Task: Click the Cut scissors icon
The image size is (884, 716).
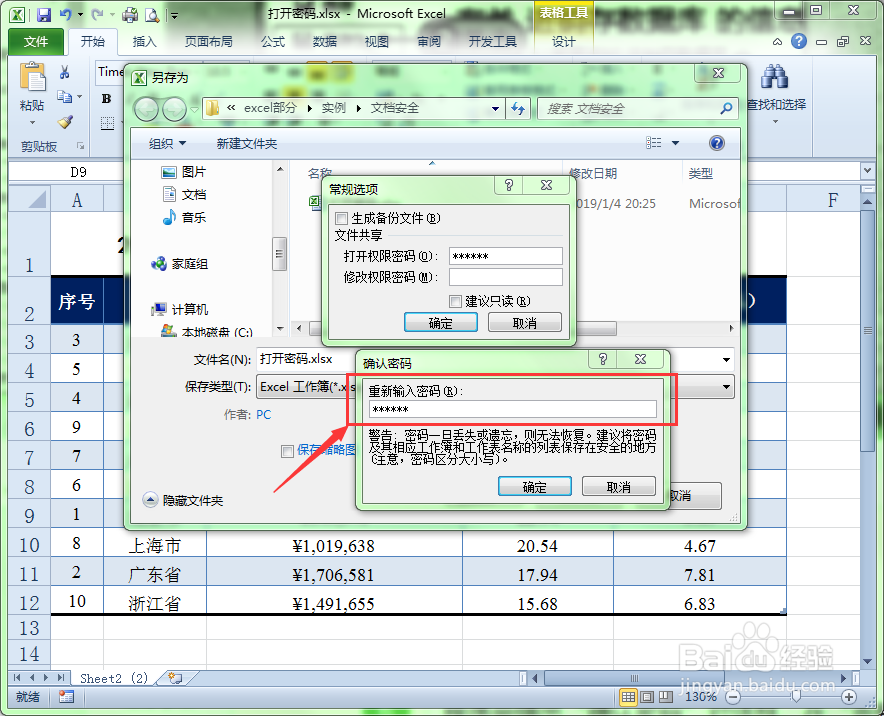Action: coord(64,72)
